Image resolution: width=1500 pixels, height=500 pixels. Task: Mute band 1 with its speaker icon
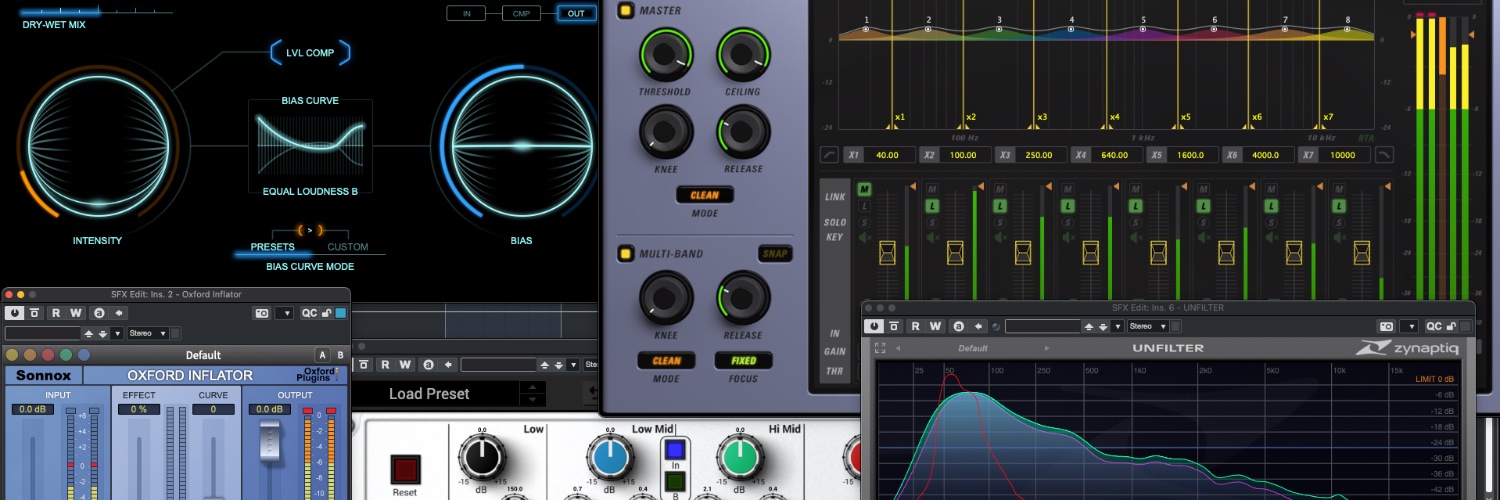pos(864,237)
